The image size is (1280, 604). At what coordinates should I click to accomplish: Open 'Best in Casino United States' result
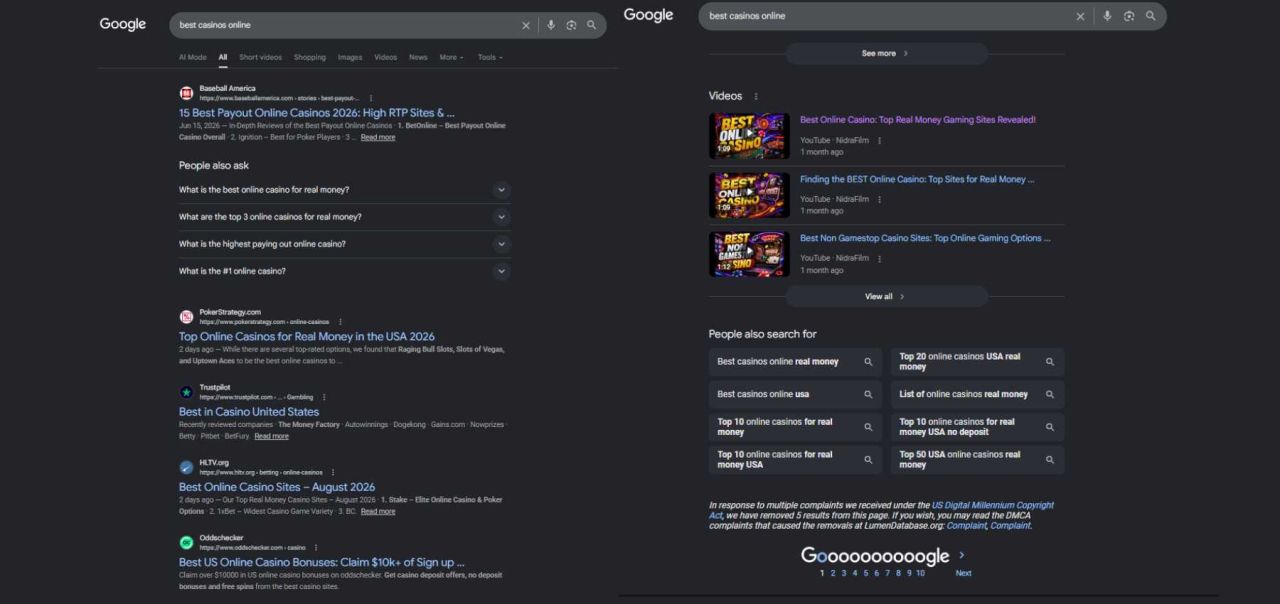pyautogui.click(x=249, y=412)
